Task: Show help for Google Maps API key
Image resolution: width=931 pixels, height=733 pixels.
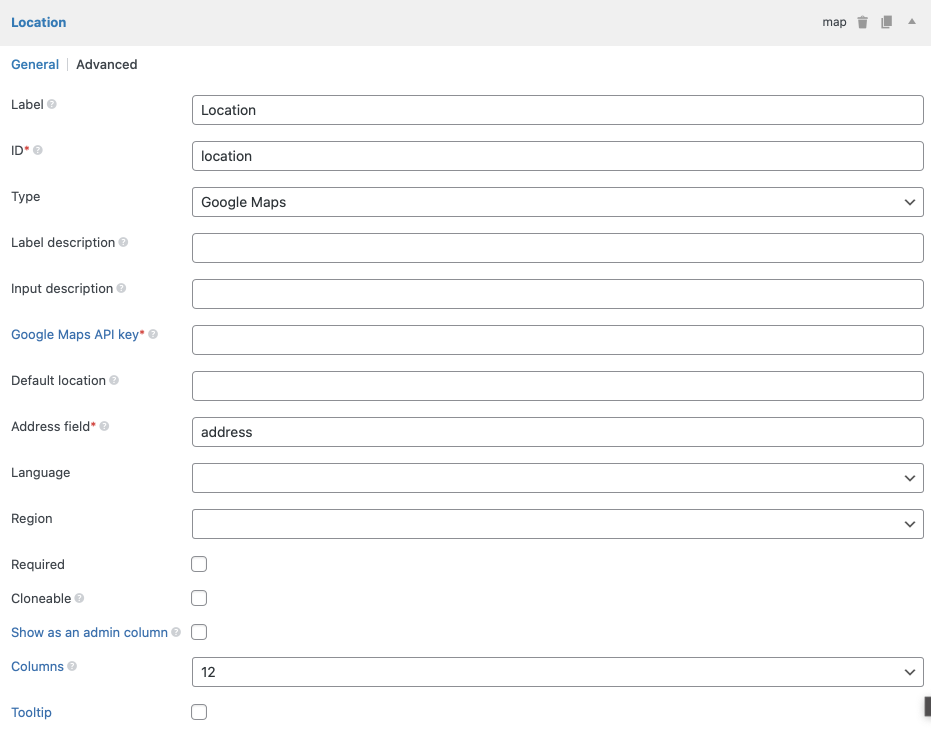Action: point(153,334)
